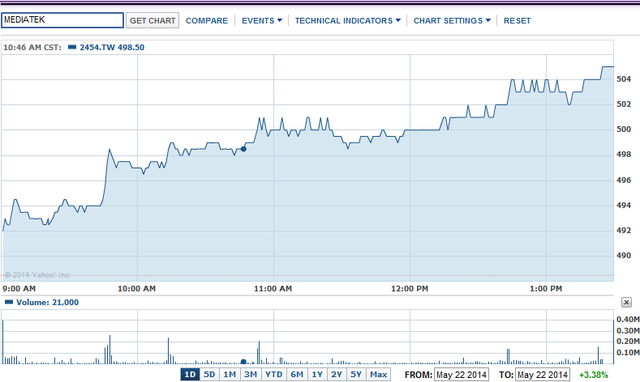Viewport: 640px width, 382px height.
Task: Click the 10:46 AM CST timestamp
Action: pyautogui.click(x=32, y=47)
